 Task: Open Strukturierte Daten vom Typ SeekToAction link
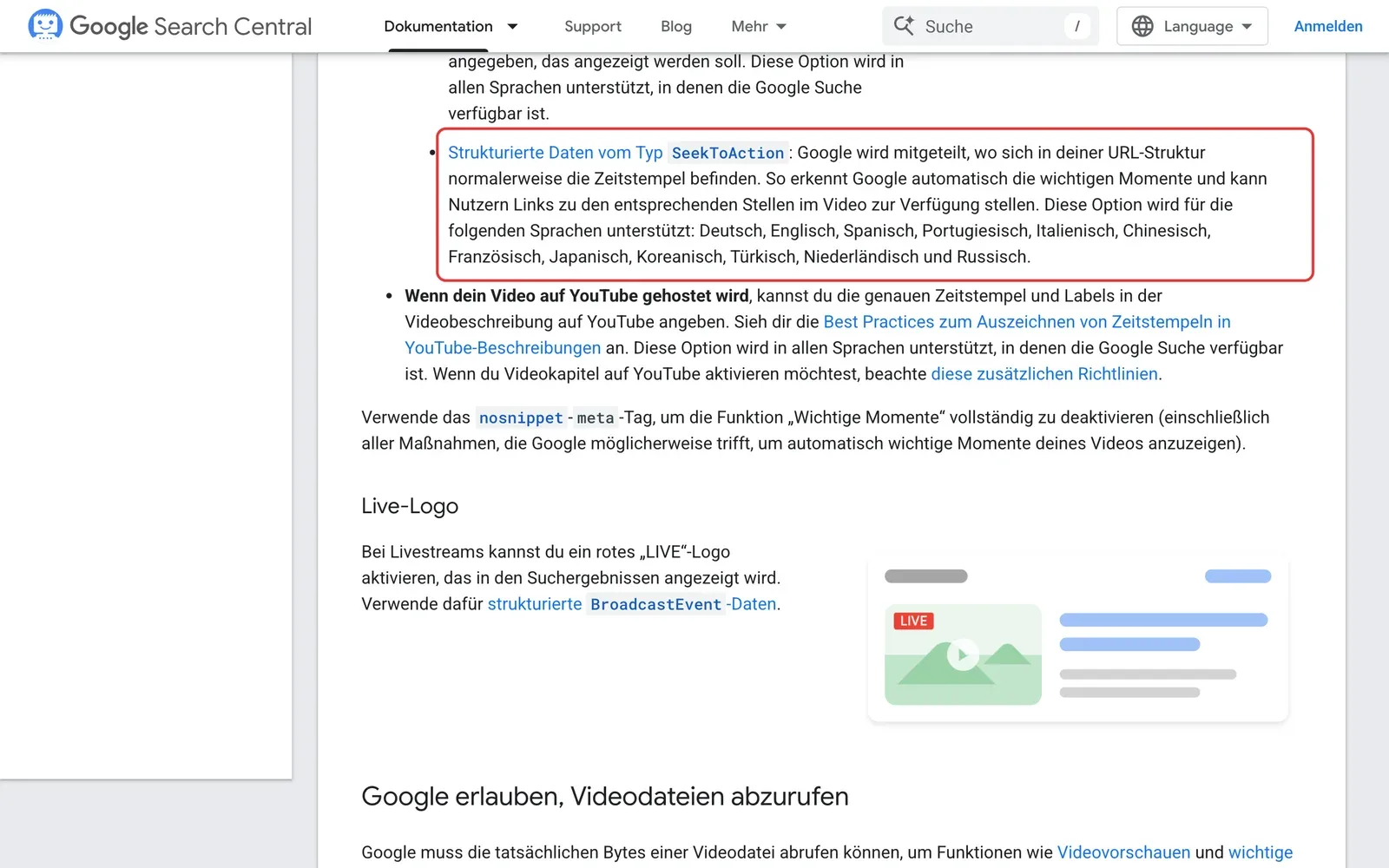coord(617,153)
